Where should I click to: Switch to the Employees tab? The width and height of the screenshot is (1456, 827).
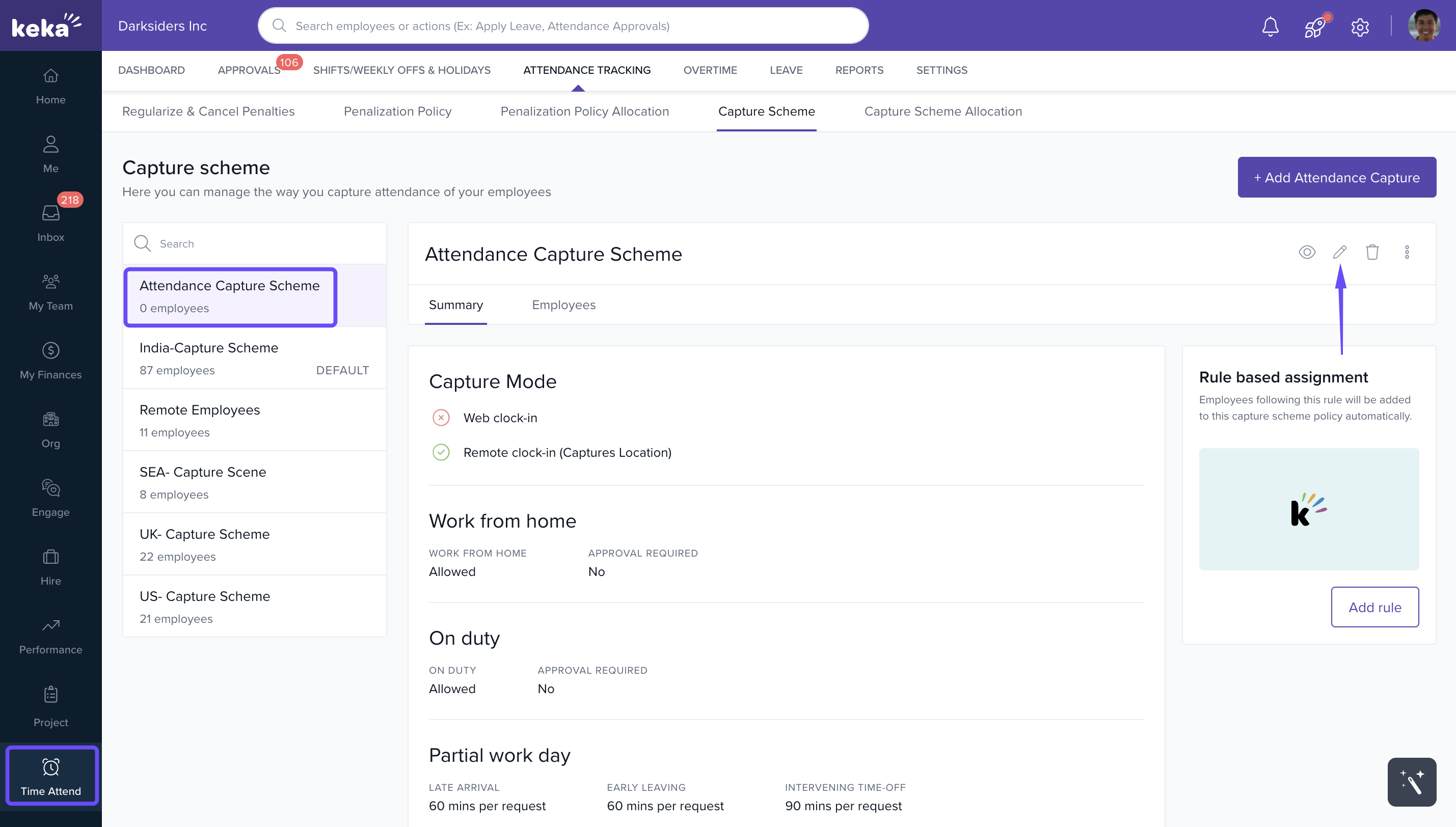coord(563,305)
